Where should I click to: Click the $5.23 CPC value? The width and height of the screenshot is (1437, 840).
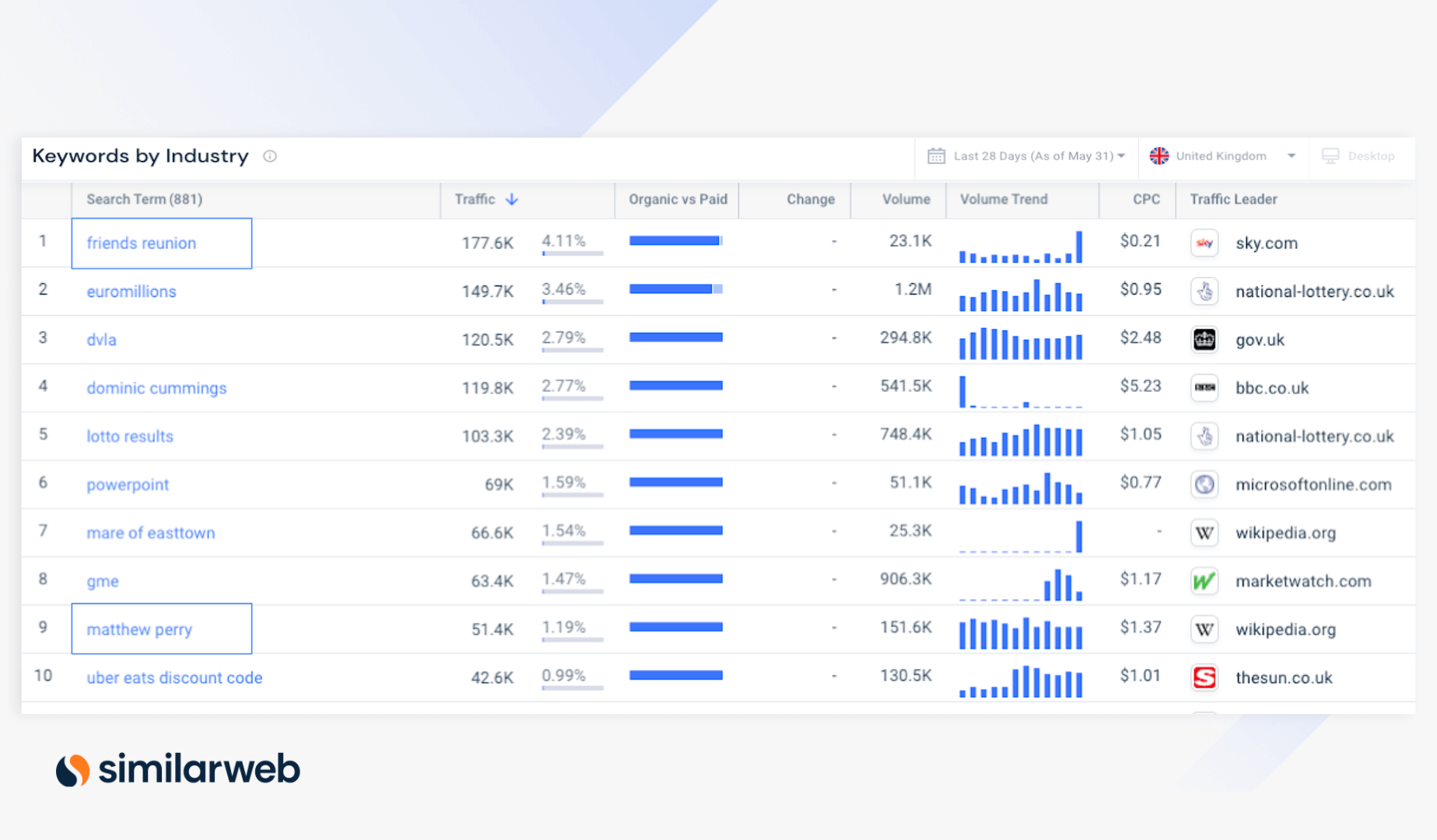[1141, 386]
